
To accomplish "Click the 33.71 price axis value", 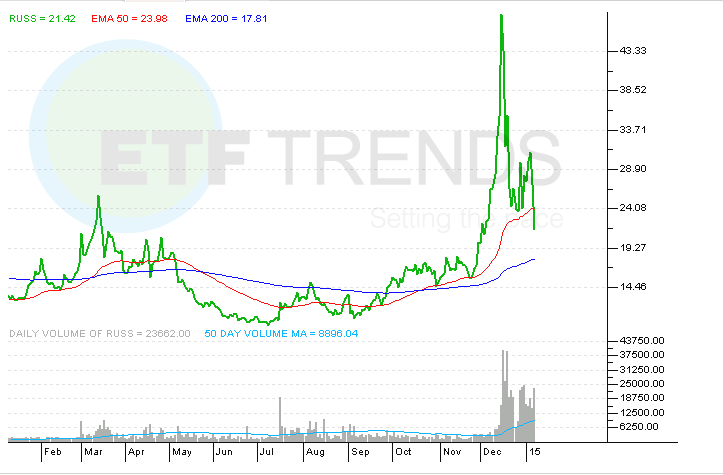I will [x=633, y=130].
